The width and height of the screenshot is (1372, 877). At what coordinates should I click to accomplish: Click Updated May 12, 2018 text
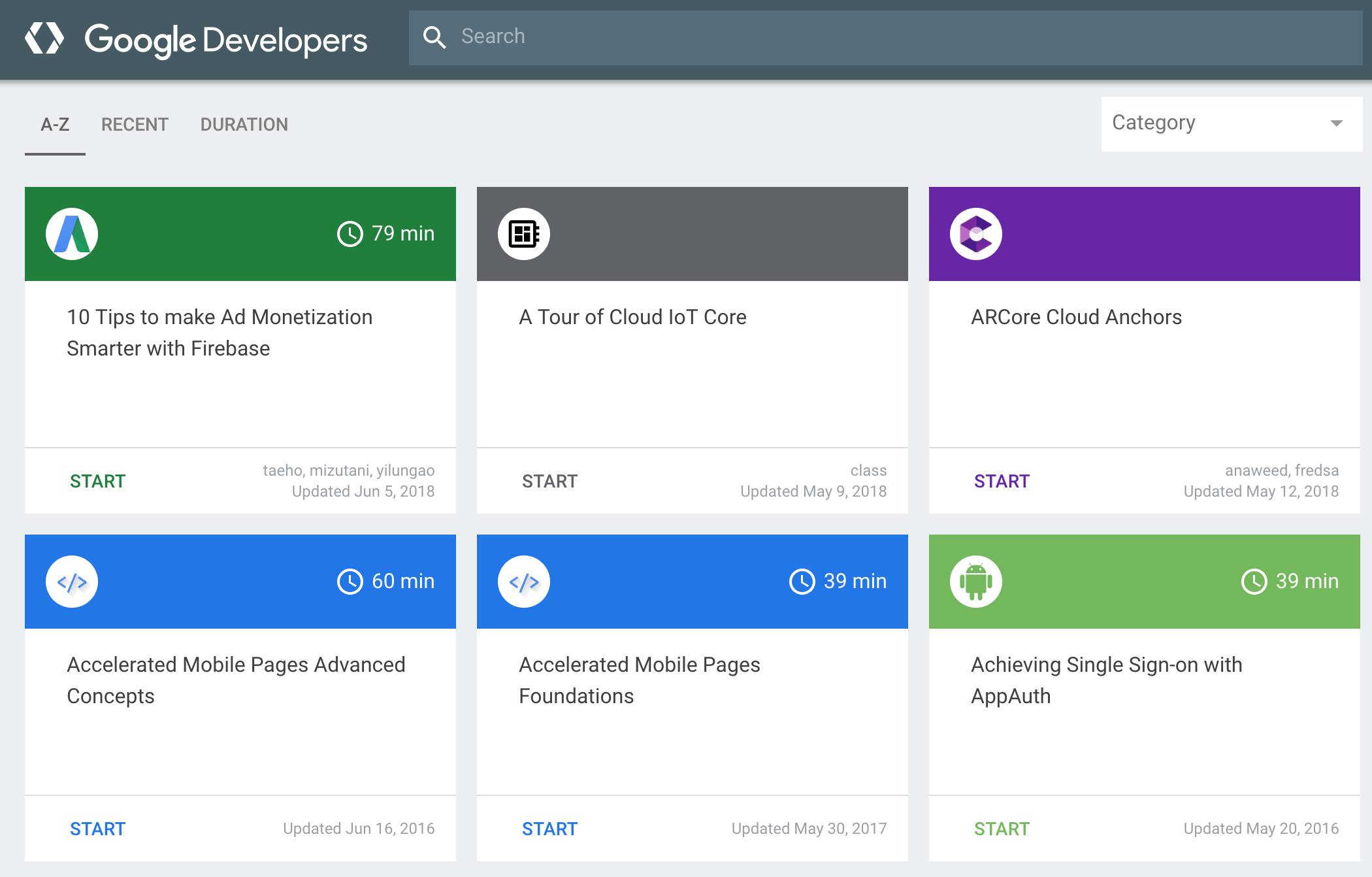click(1261, 491)
